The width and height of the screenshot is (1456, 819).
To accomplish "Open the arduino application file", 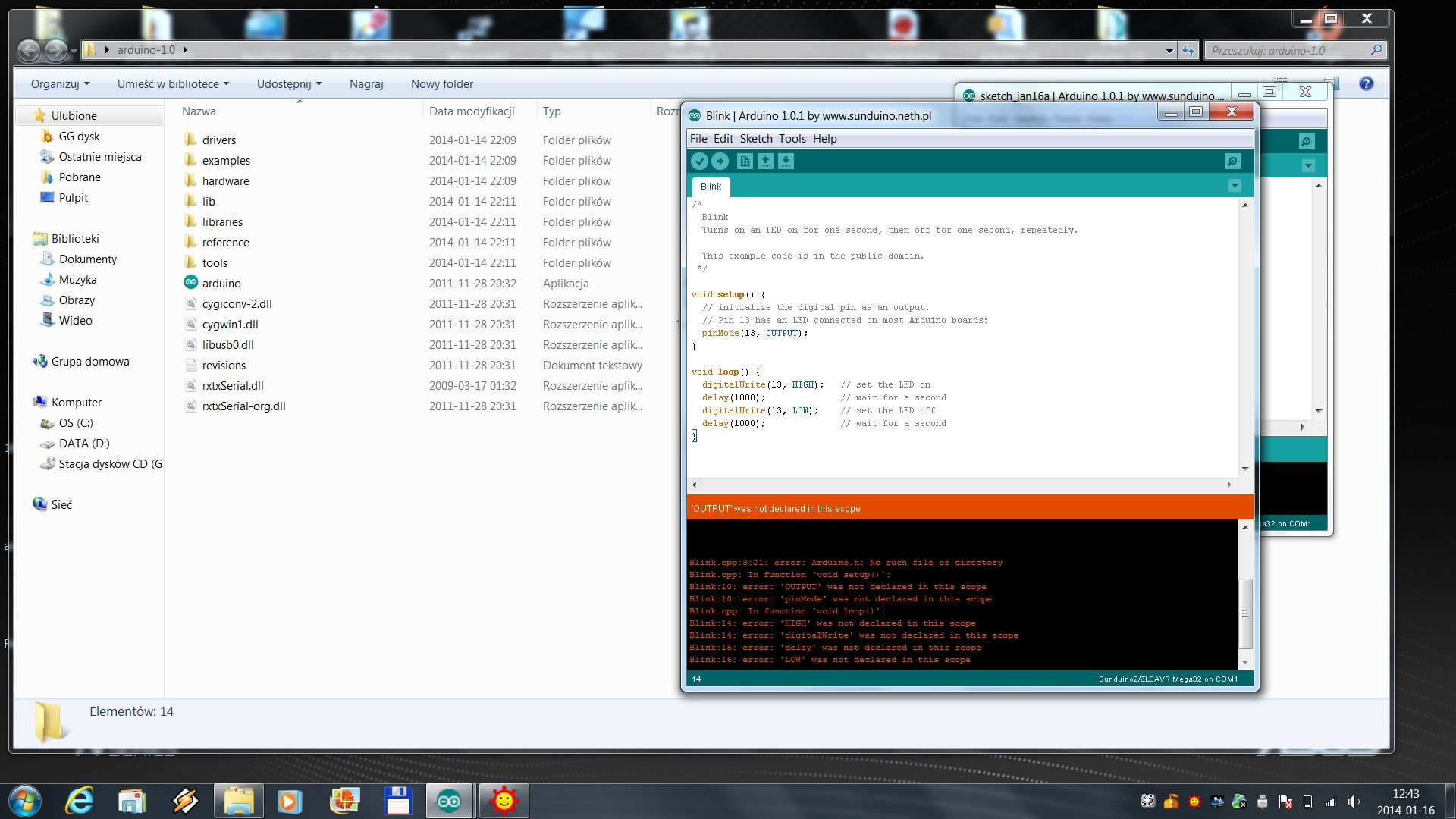I will 221,283.
